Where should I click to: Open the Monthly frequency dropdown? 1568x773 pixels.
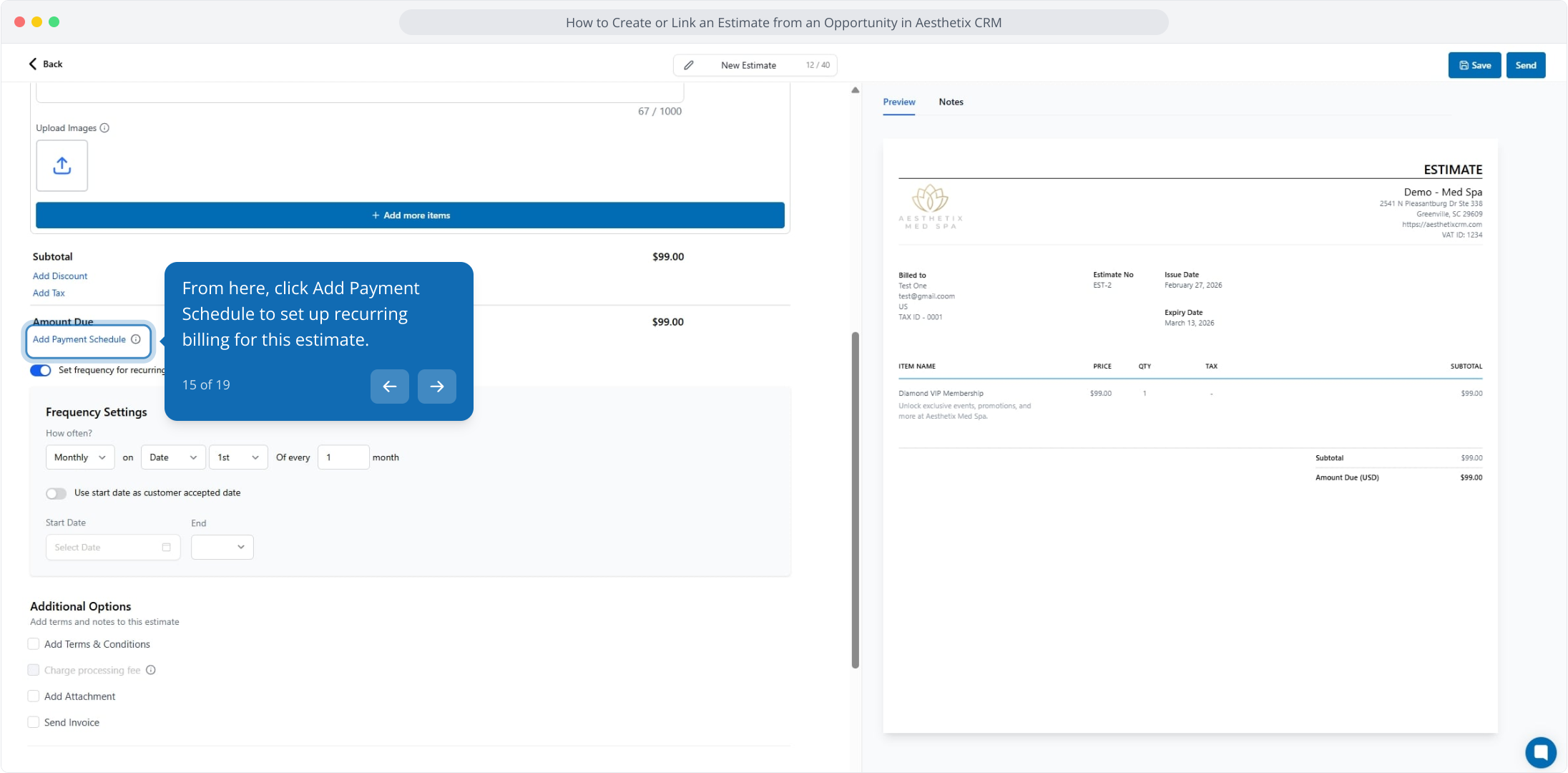(x=79, y=457)
